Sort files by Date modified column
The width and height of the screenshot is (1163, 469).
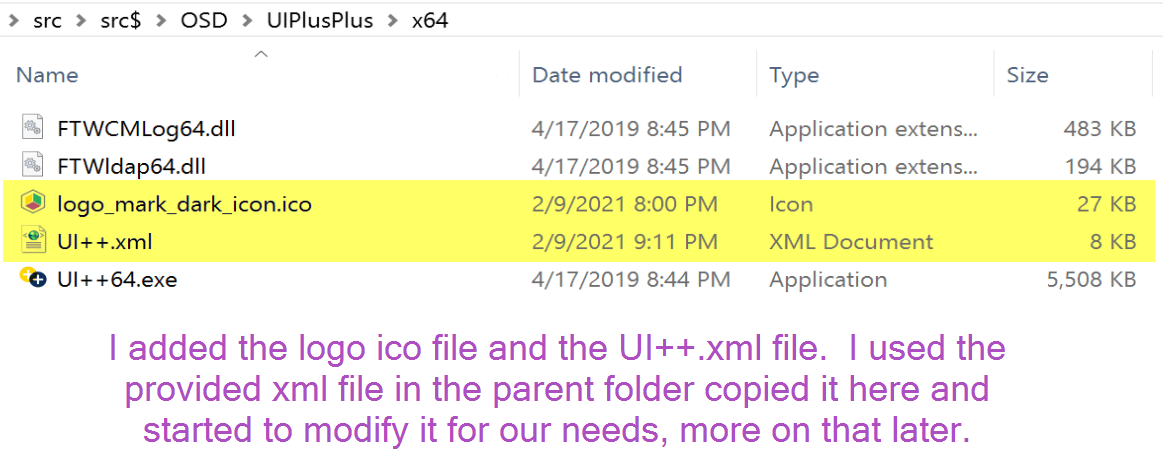(607, 75)
